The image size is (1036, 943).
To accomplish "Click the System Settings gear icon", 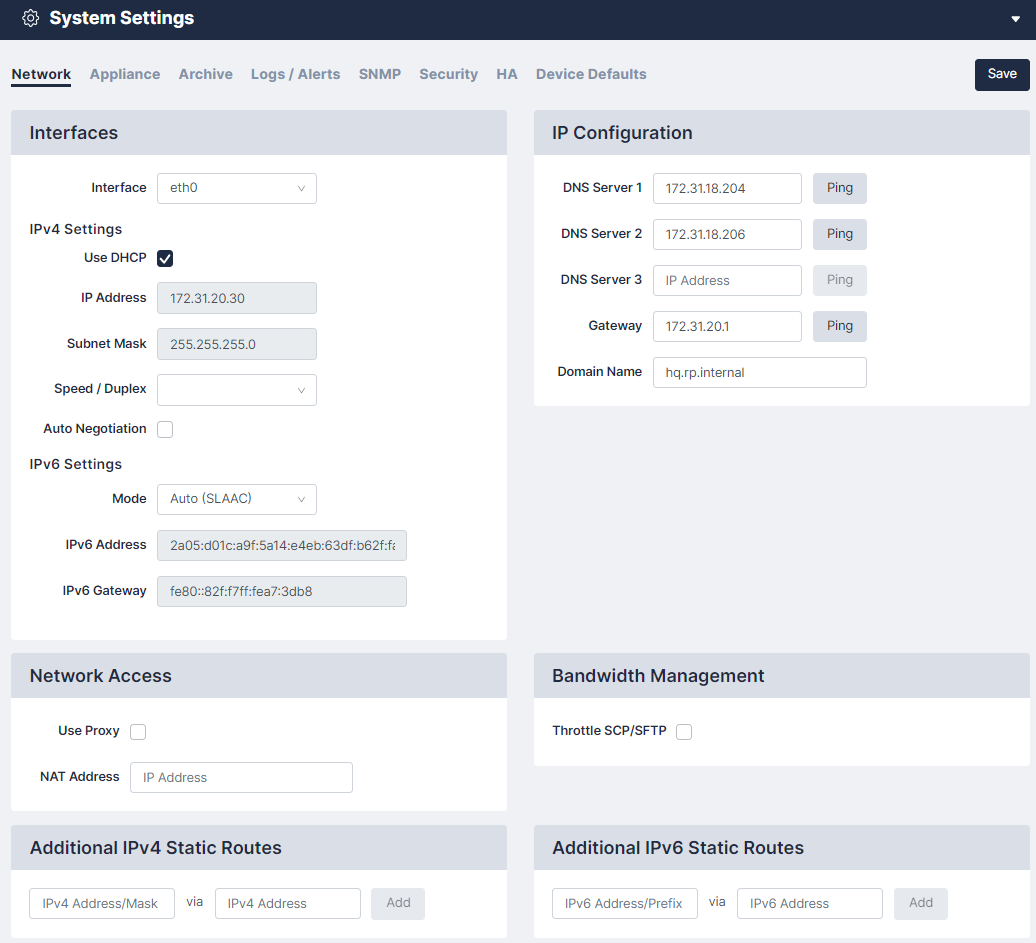I will pos(30,19).
